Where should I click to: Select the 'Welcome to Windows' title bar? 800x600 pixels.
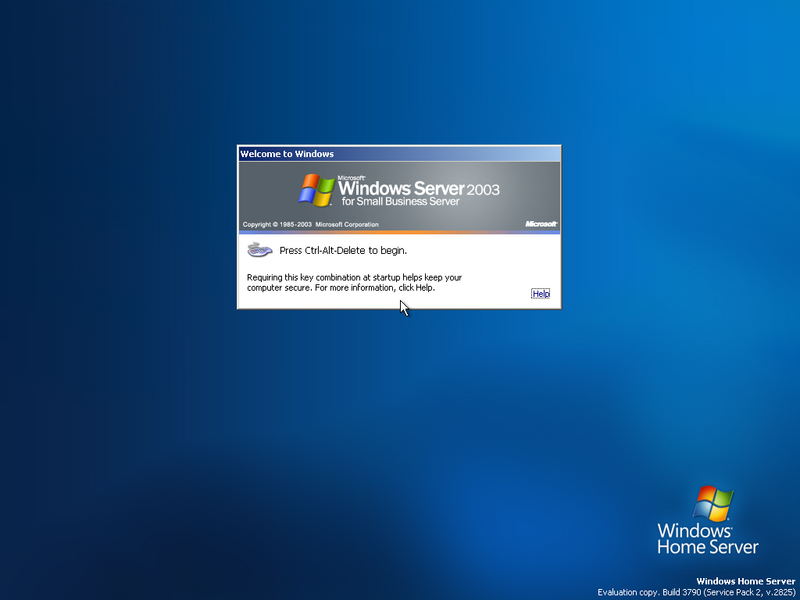pos(399,154)
